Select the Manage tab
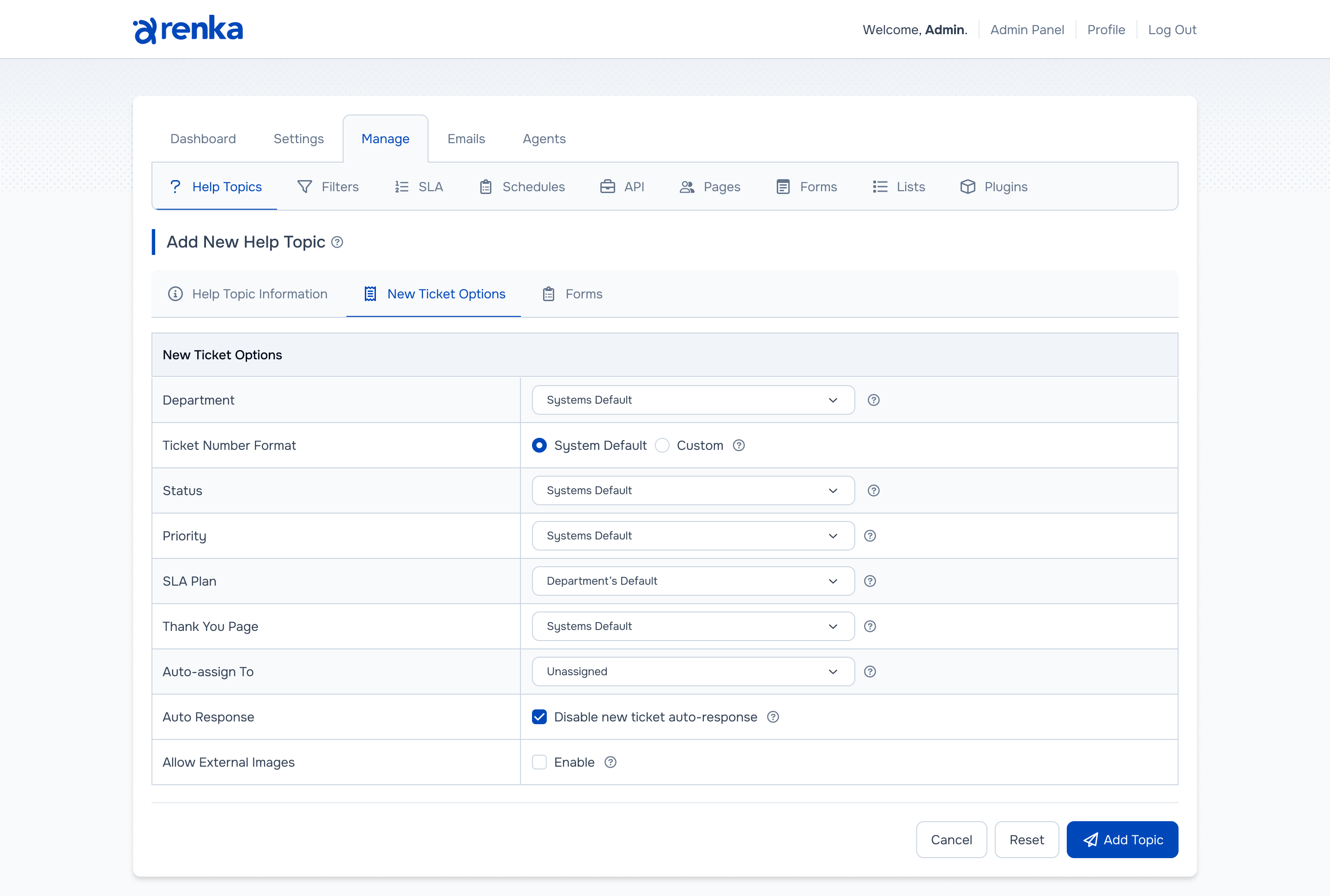 click(x=386, y=139)
